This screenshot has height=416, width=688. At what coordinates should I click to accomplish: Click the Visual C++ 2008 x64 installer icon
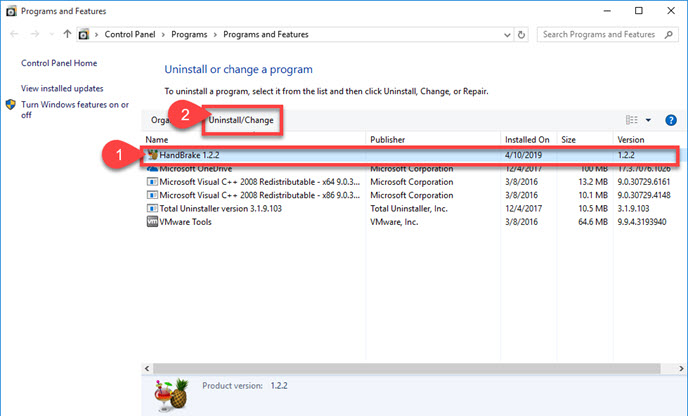tap(152, 182)
